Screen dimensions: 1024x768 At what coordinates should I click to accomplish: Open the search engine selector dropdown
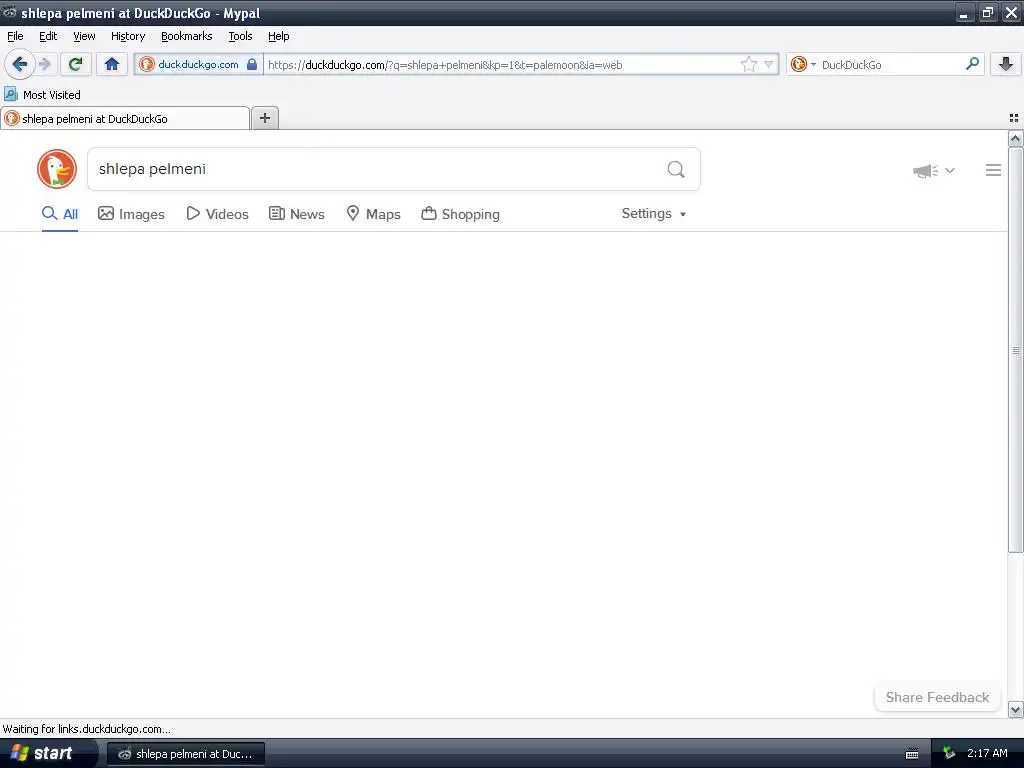click(x=803, y=64)
